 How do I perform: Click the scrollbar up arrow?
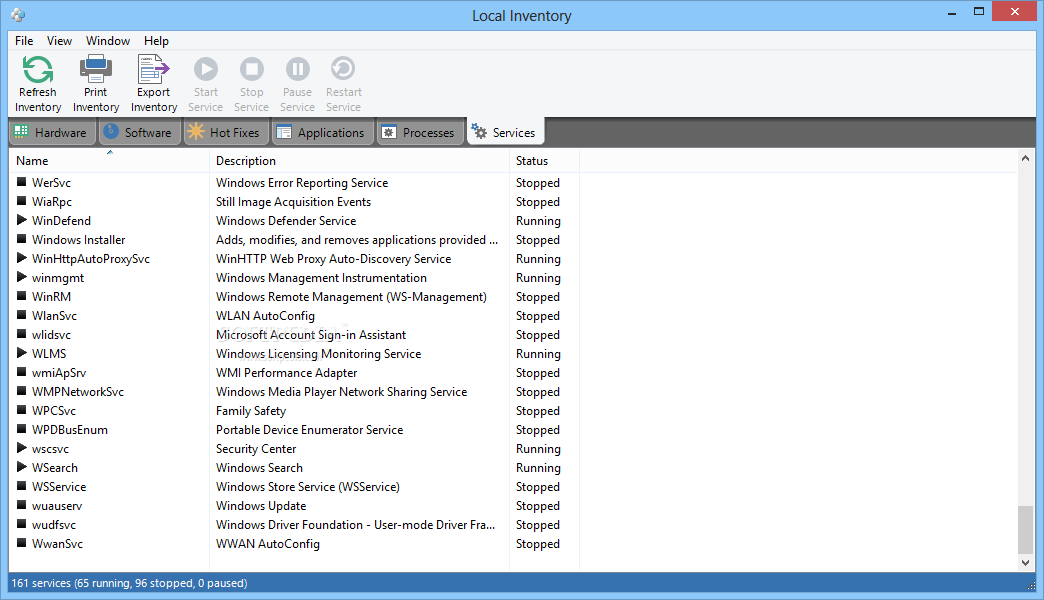pyautogui.click(x=1025, y=158)
